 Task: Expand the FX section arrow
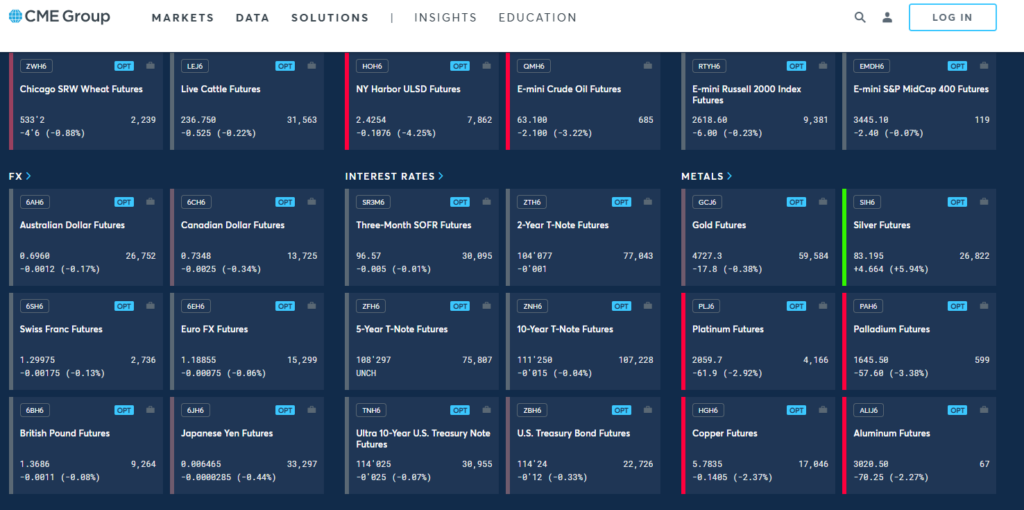point(29,176)
